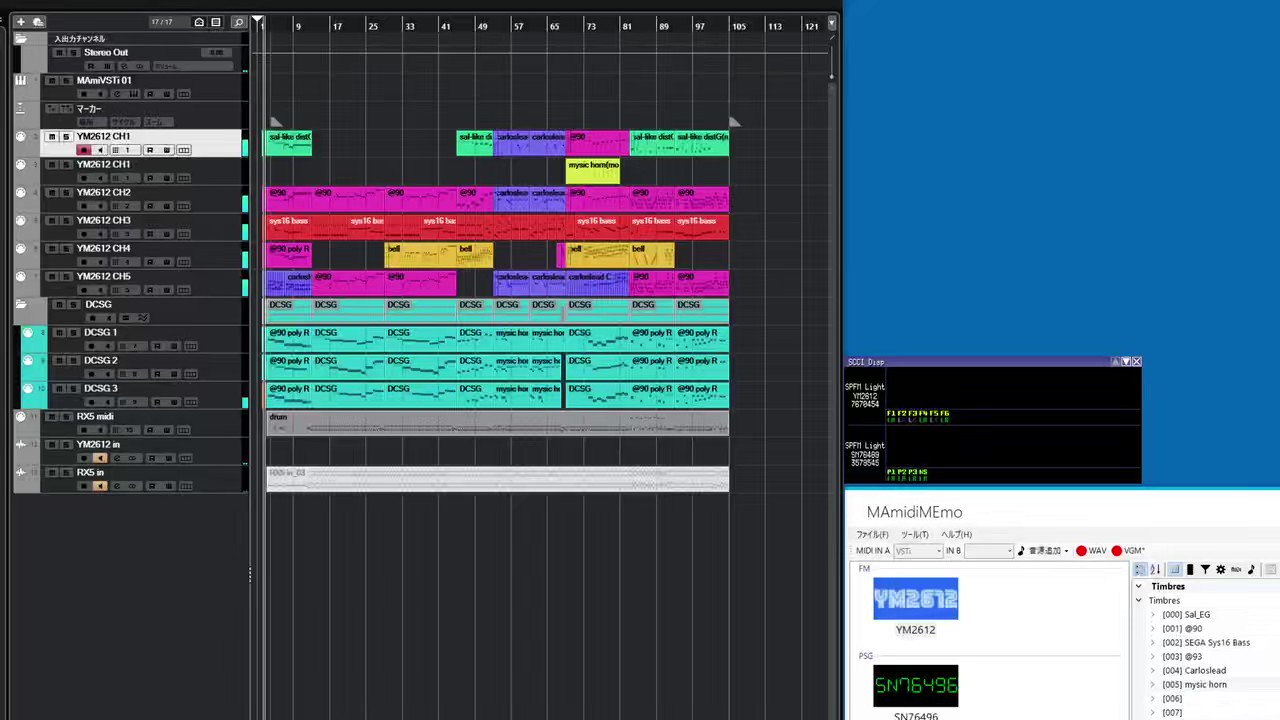The width and height of the screenshot is (1280, 720).
Task: Click the playhead cursor at ruler start
Action: point(258,20)
